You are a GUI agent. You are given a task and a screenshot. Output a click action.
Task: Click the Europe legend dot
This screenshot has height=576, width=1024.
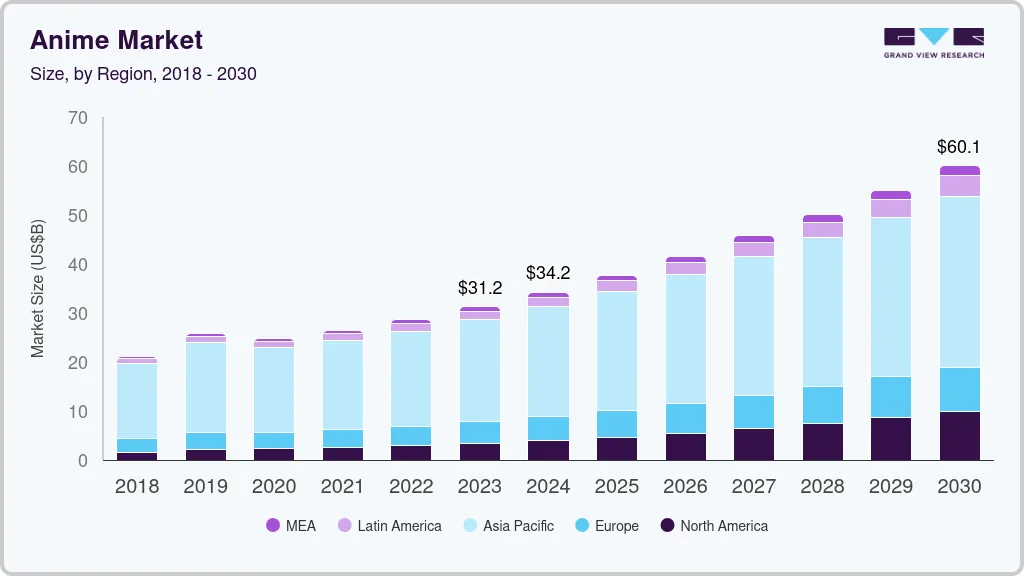tap(583, 526)
